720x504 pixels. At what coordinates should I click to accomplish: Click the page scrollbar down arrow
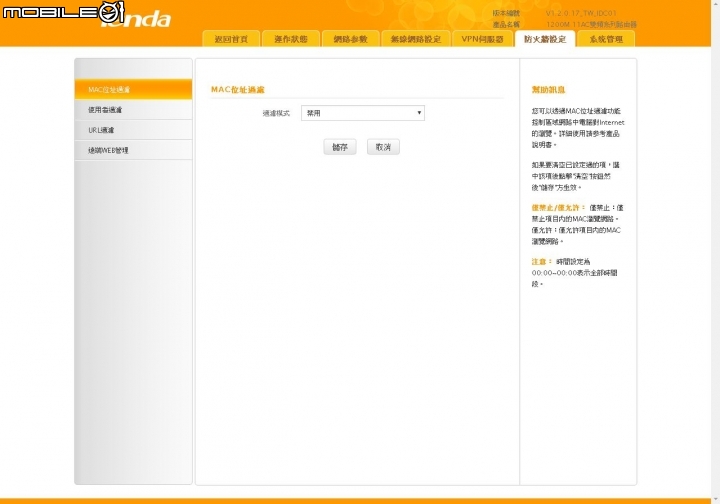coord(715,499)
